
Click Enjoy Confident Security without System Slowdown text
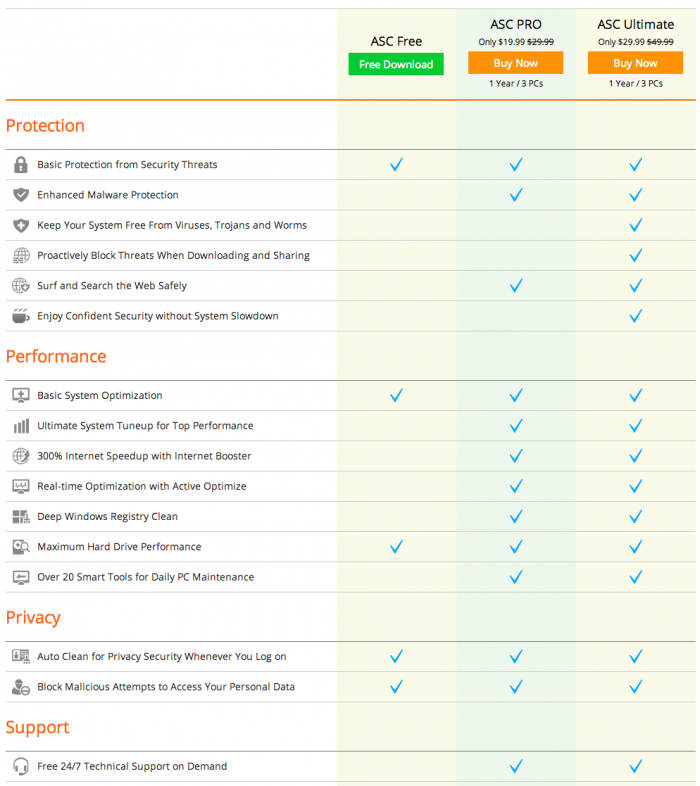[157, 316]
